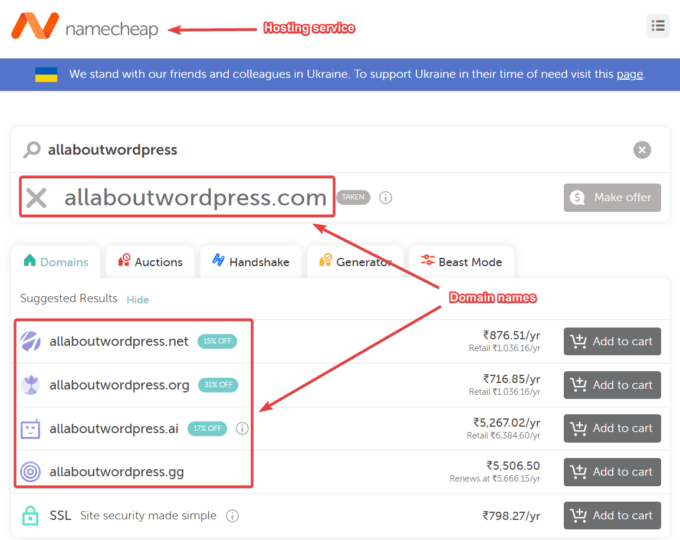The height and width of the screenshot is (540, 680).
Task: Click the 31% OFF badge
Action: [218, 385]
